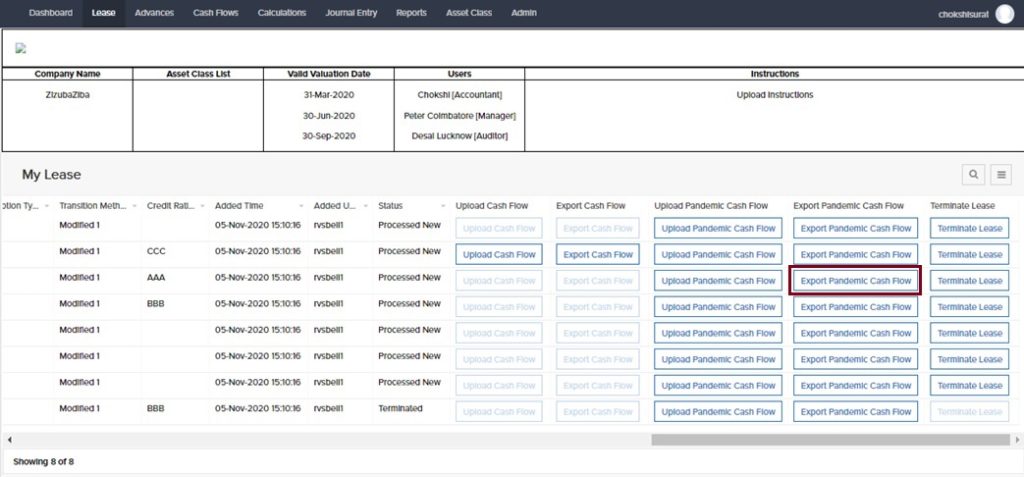Click the user avatar next to chokshisurat
Screen dimensions: 1024x477
pos(1004,13)
